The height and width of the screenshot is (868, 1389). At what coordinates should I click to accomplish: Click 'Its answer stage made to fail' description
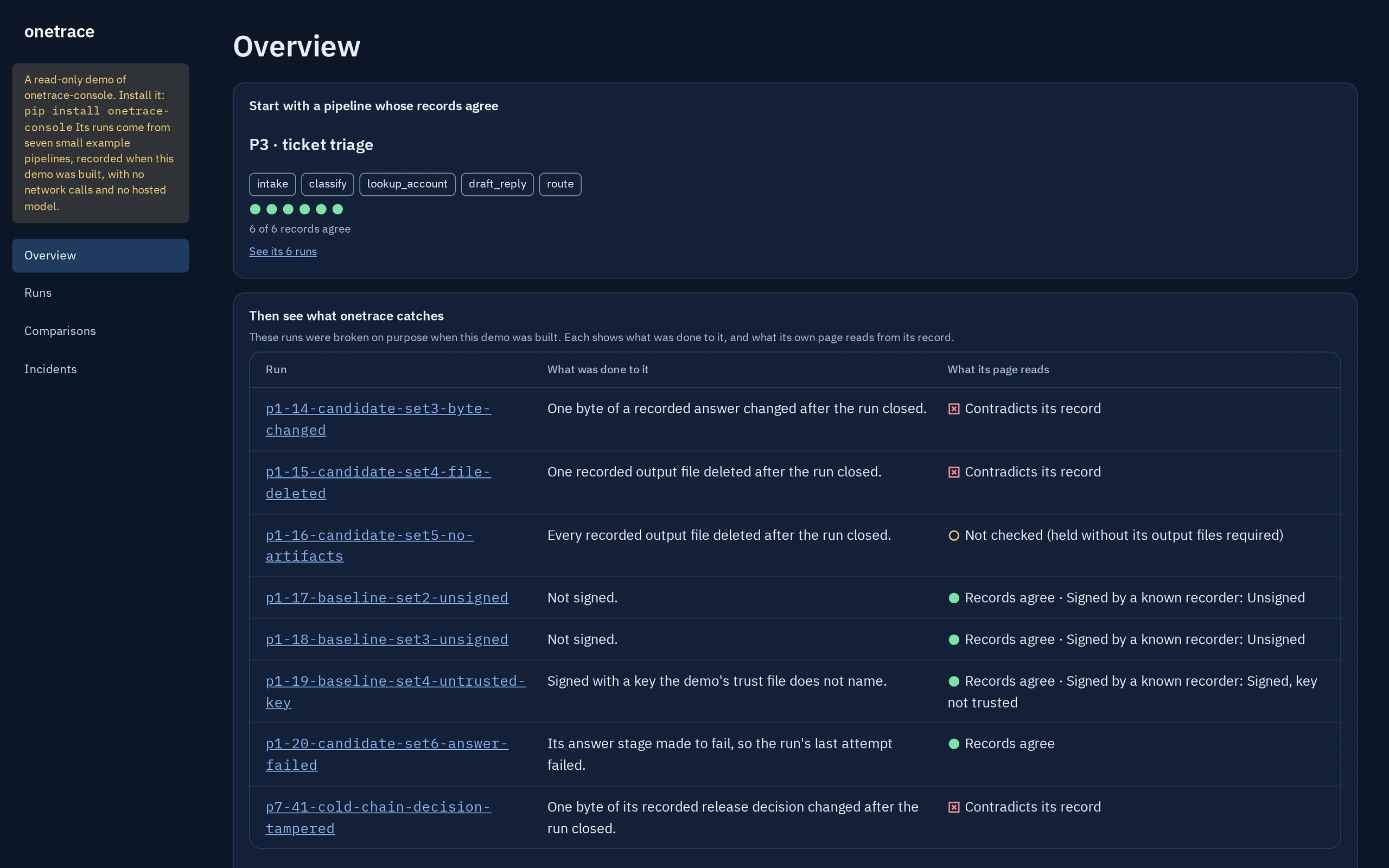(x=720, y=754)
